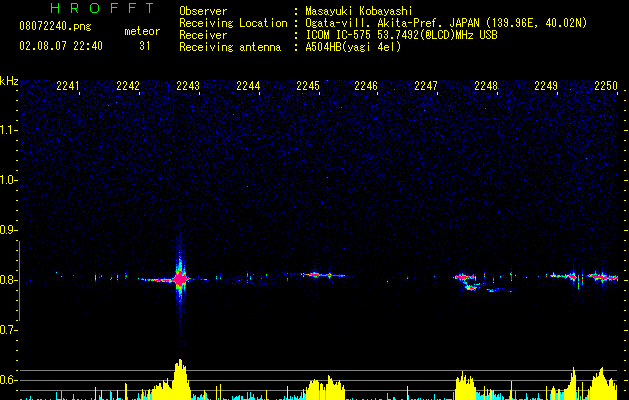The width and height of the screenshot is (629, 400).
Task: Click the 0.9 kHz axis label
Action: click(x=8, y=230)
